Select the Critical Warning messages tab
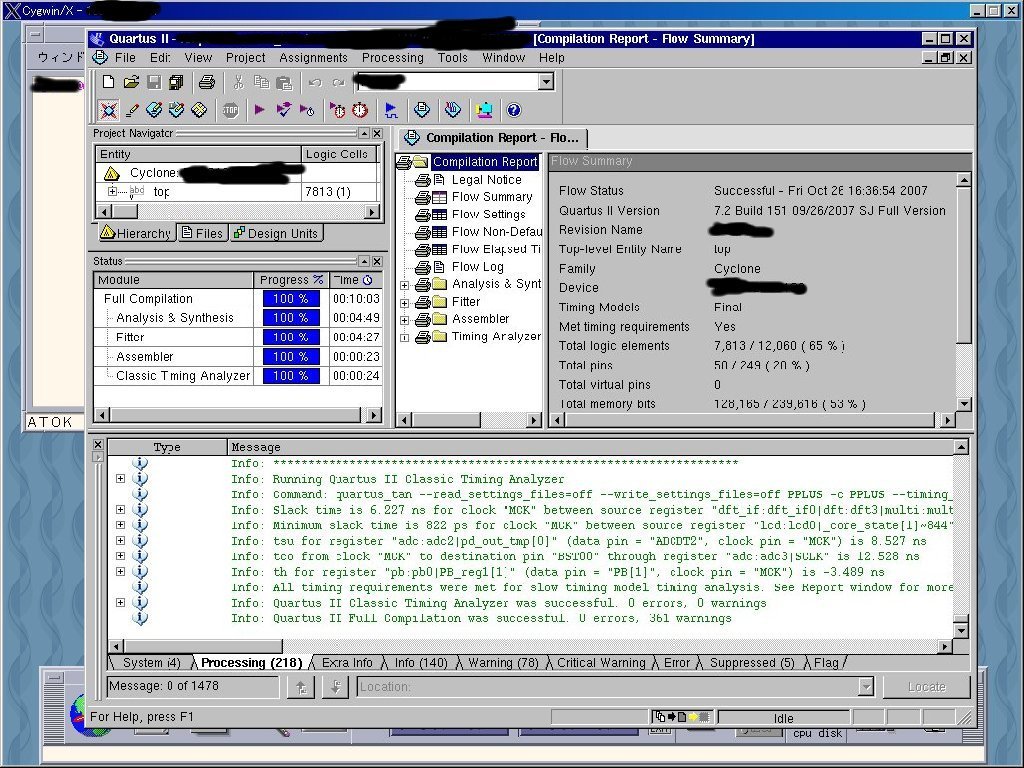The width and height of the screenshot is (1024, 768). [601, 662]
